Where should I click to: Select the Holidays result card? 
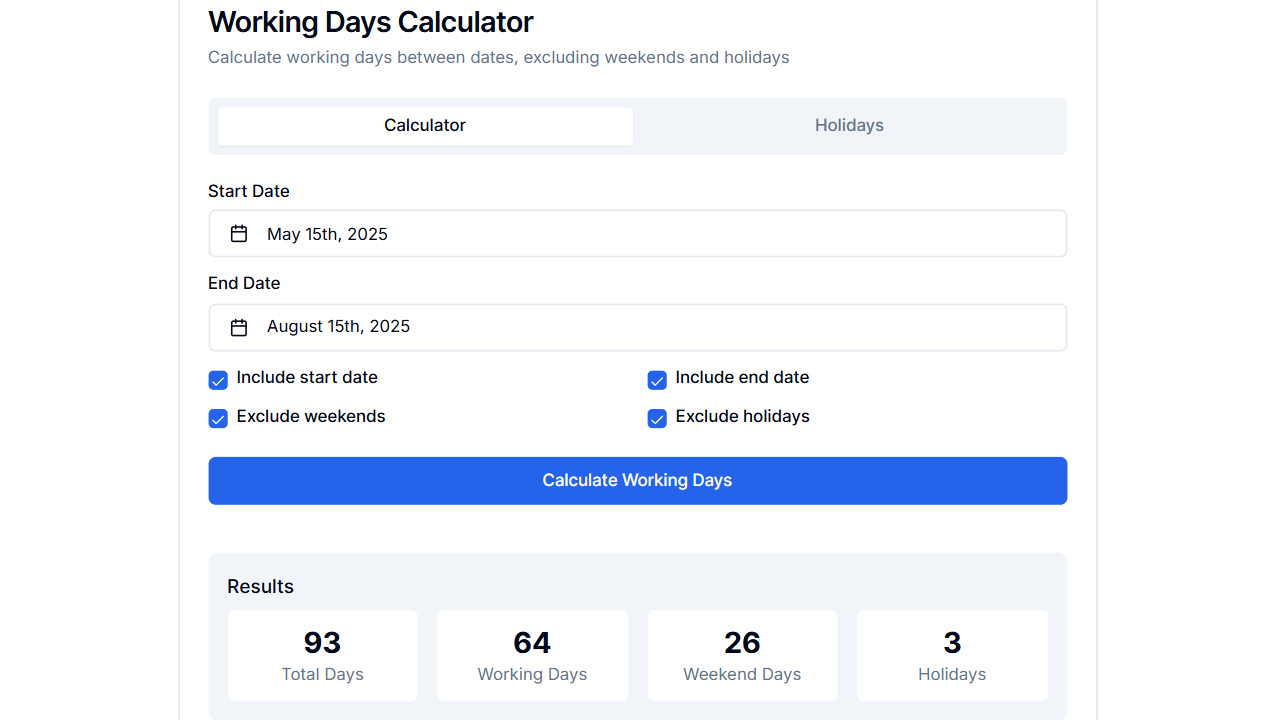point(951,655)
